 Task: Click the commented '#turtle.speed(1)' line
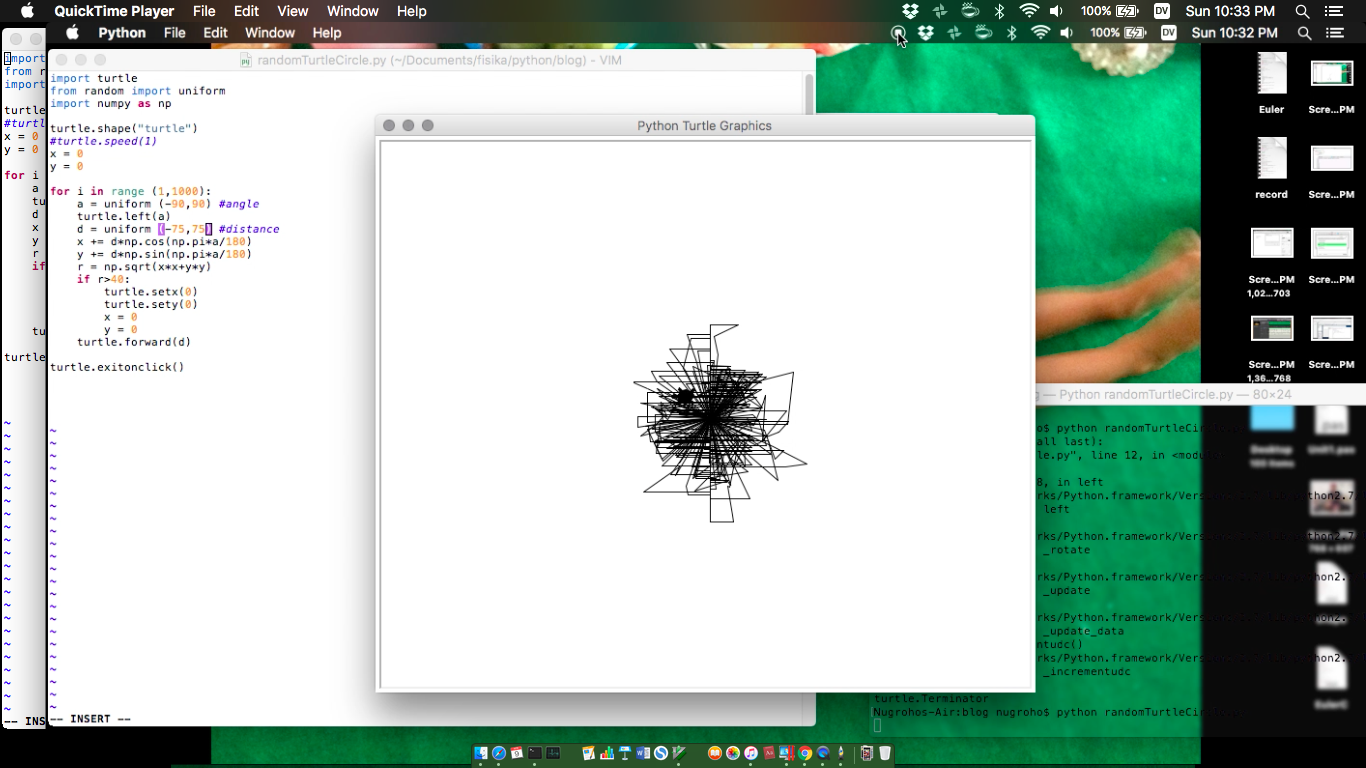[x=103, y=141]
